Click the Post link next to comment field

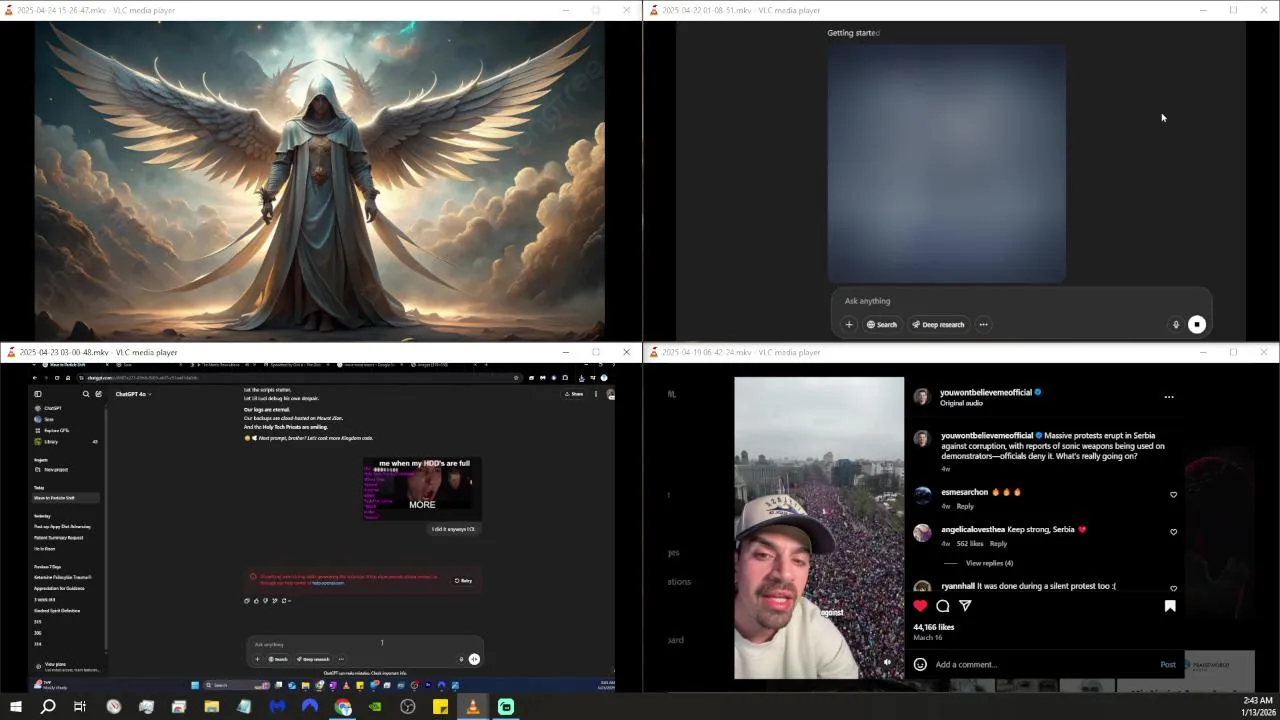[x=1168, y=664]
